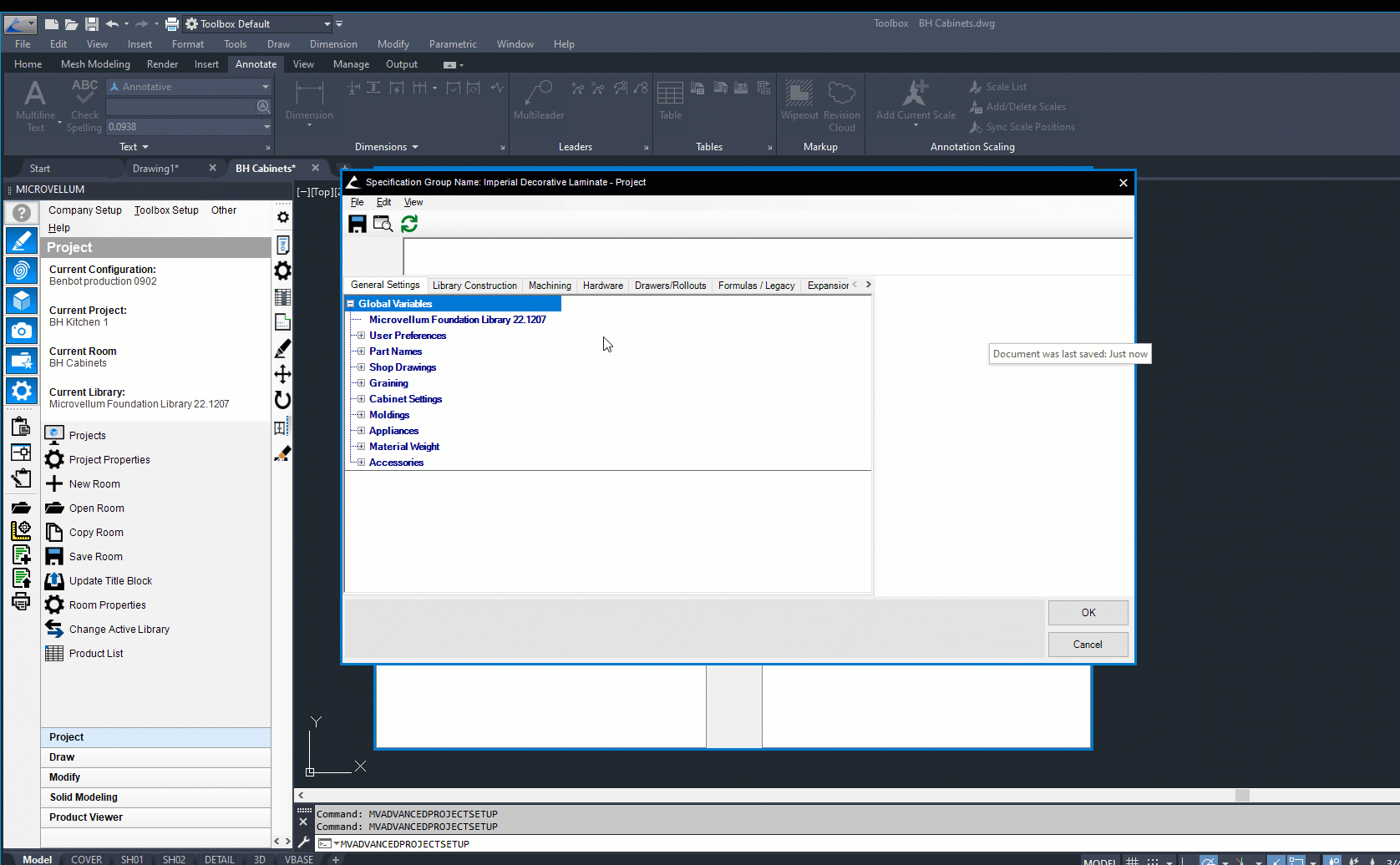Switch to the Hardware tab
This screenshot has height=865, width=1400.
[x=602, y=286]
